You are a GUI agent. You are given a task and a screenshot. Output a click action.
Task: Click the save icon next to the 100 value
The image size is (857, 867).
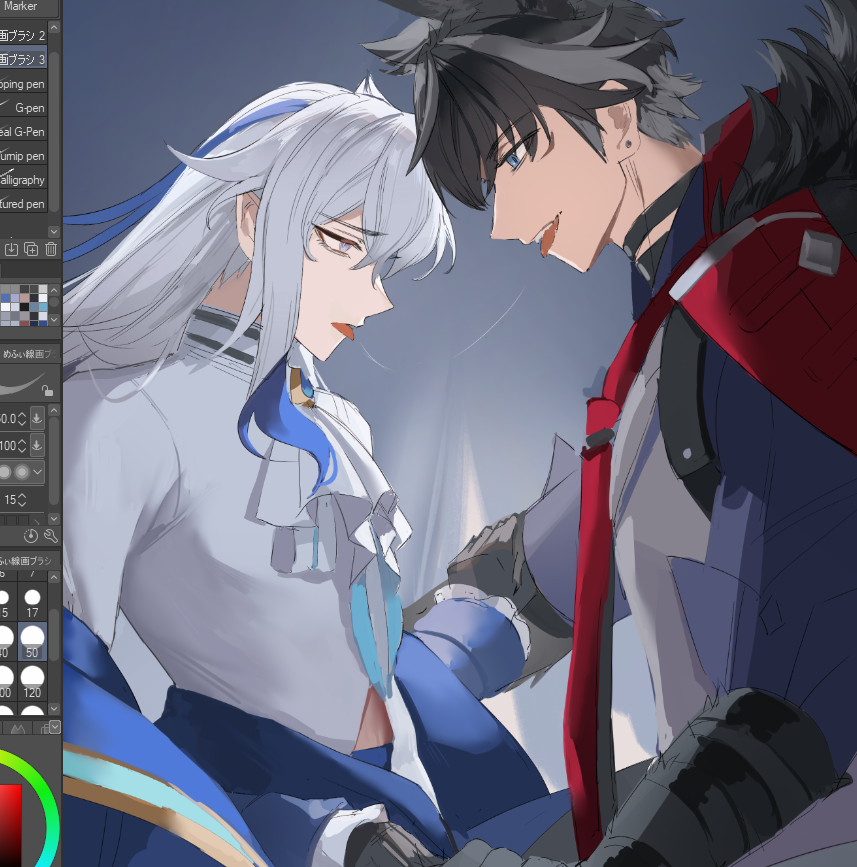(36, 445)
